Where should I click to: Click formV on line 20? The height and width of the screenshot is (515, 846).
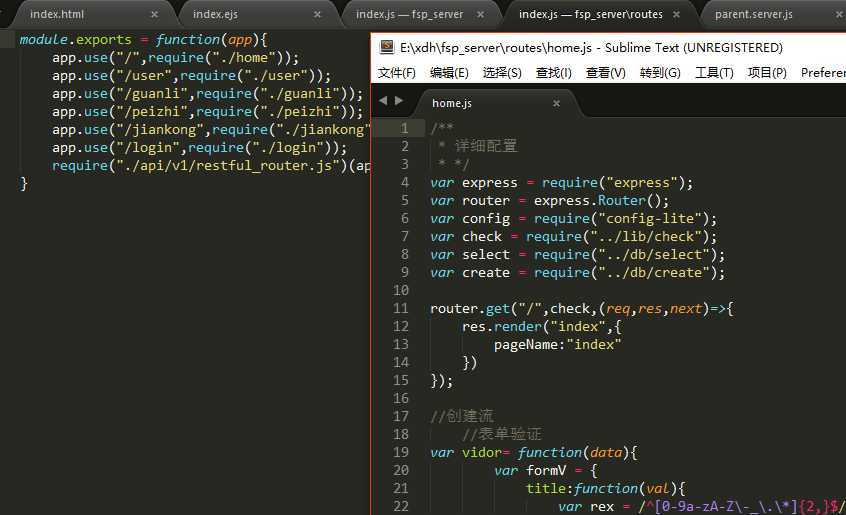click(x=545, y=471)
